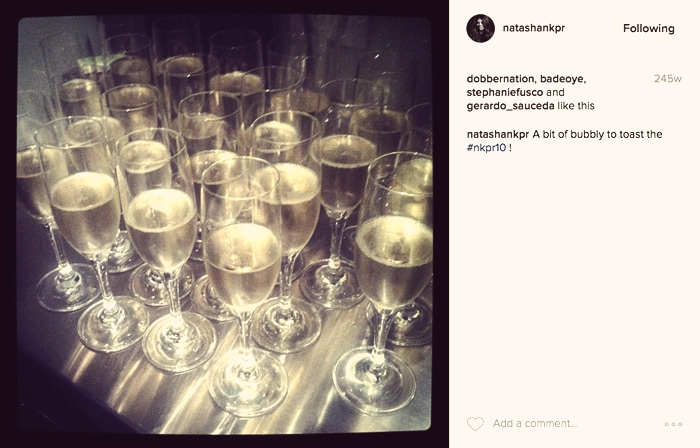Click the Add a comment field

[x=535, y=423]
